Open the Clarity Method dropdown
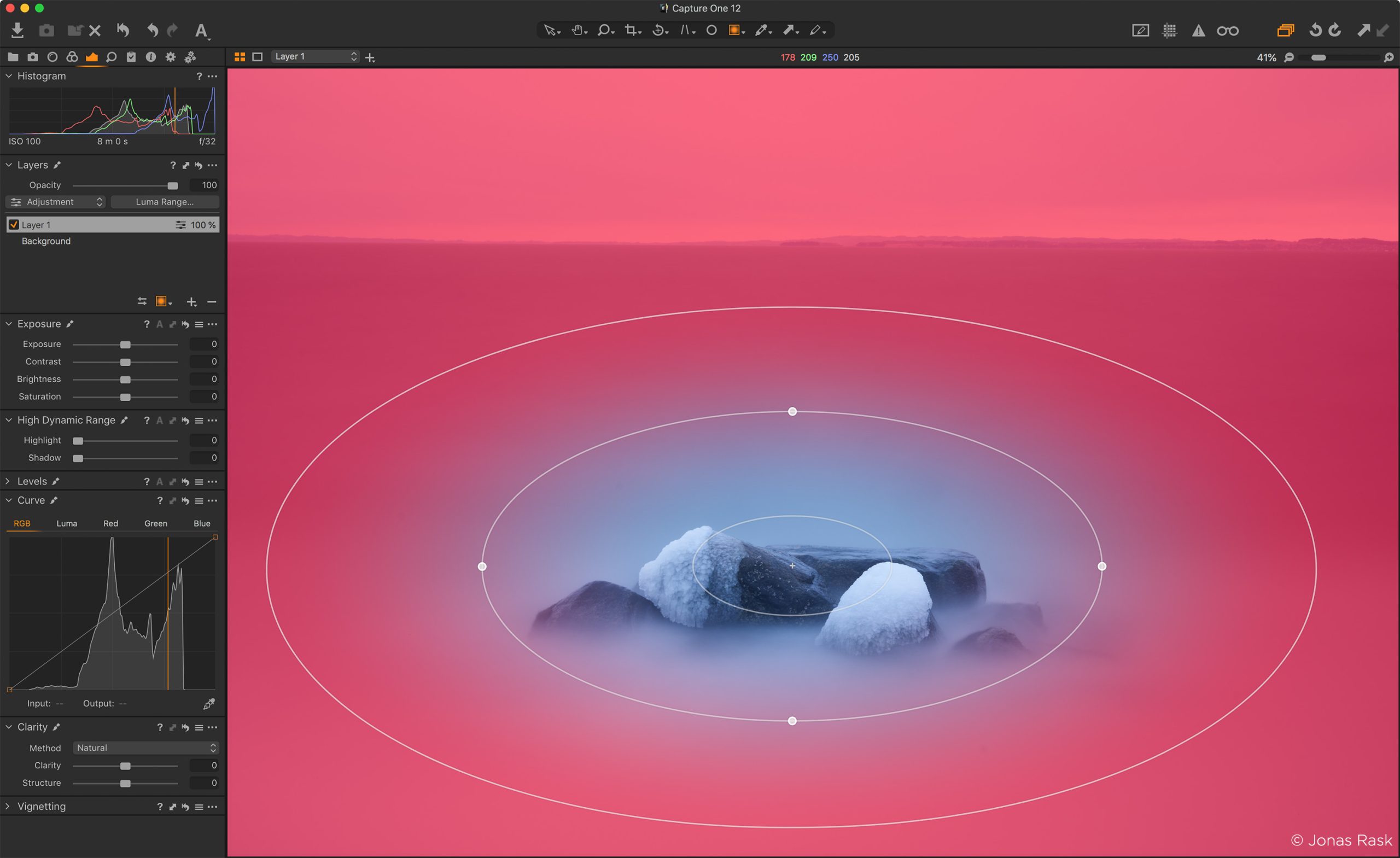Screen dimensions: 1400x858 145,748
